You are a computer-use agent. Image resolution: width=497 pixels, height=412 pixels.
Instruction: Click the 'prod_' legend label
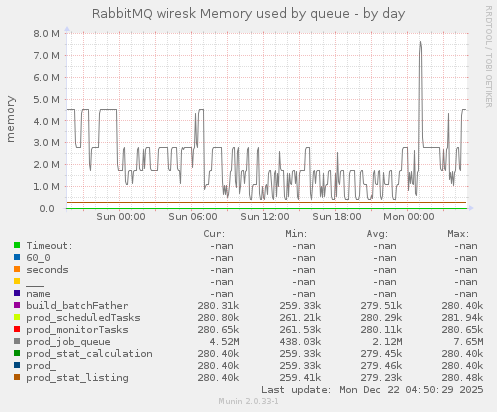41,366
